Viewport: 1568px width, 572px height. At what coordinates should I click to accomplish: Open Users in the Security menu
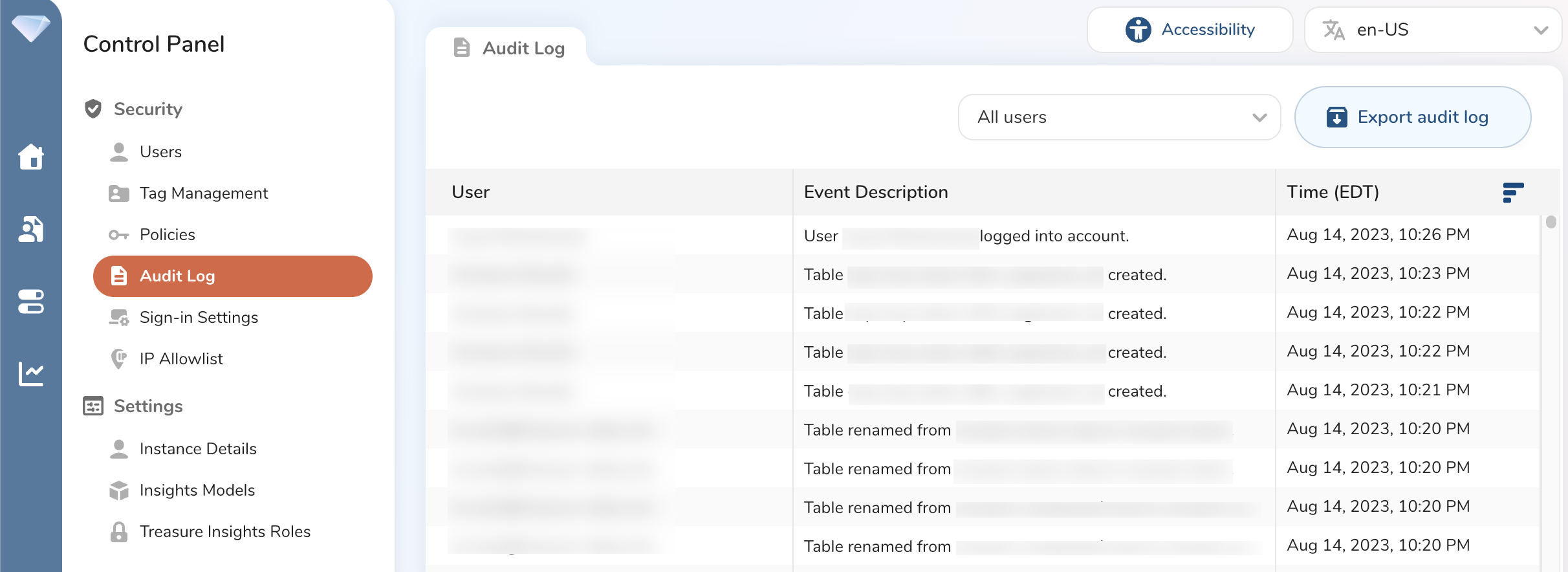160,151
